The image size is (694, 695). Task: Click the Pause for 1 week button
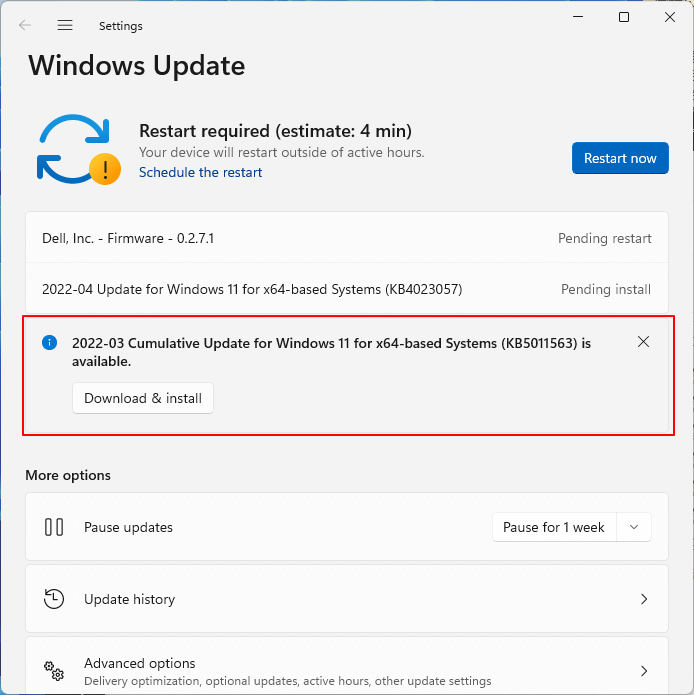554,527
